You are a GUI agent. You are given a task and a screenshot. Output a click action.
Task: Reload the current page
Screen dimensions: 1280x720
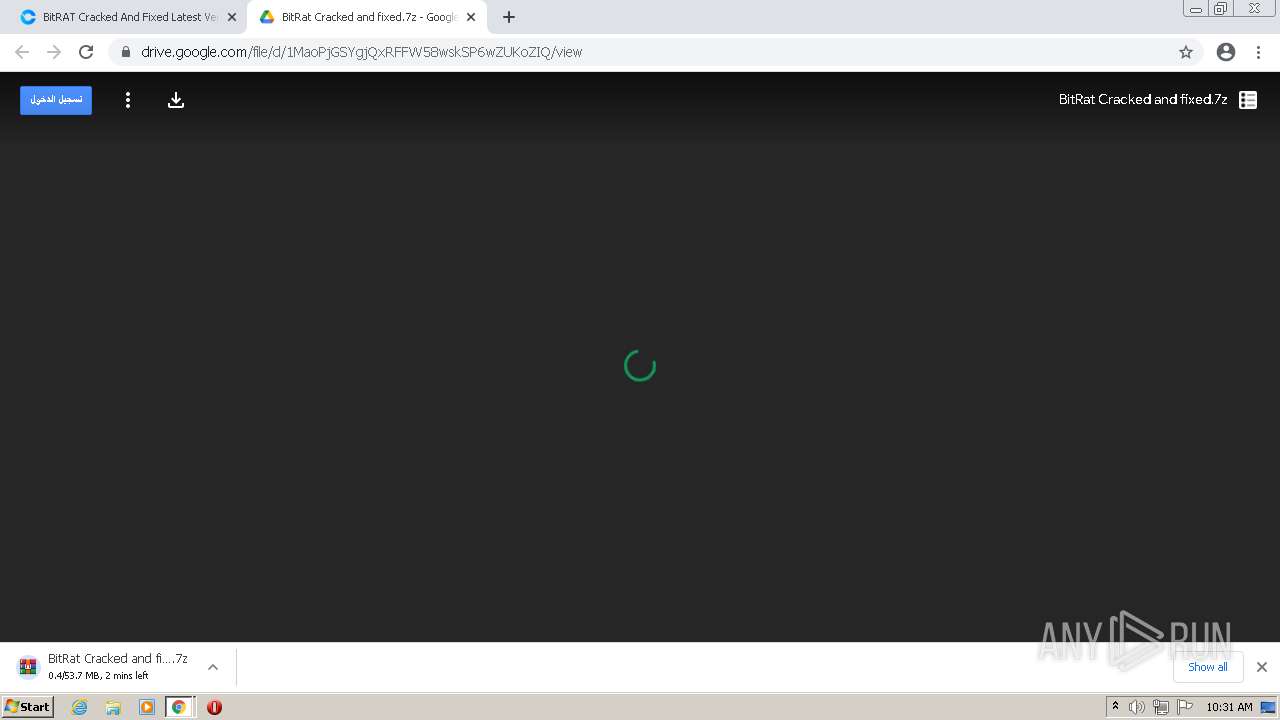(86, 52)
